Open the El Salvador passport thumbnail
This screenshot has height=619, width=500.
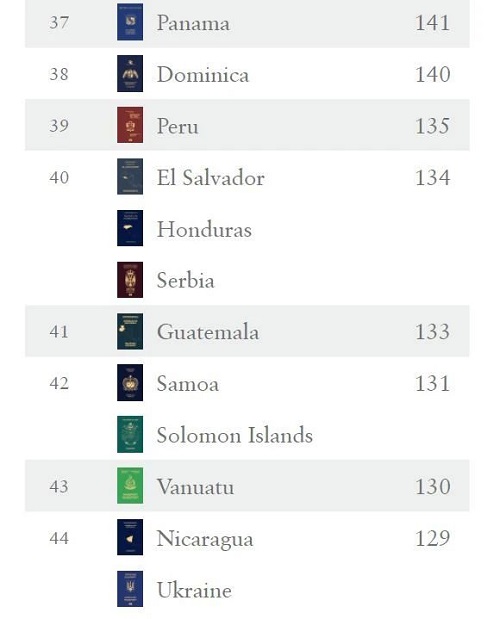click(x=130, y=177)
